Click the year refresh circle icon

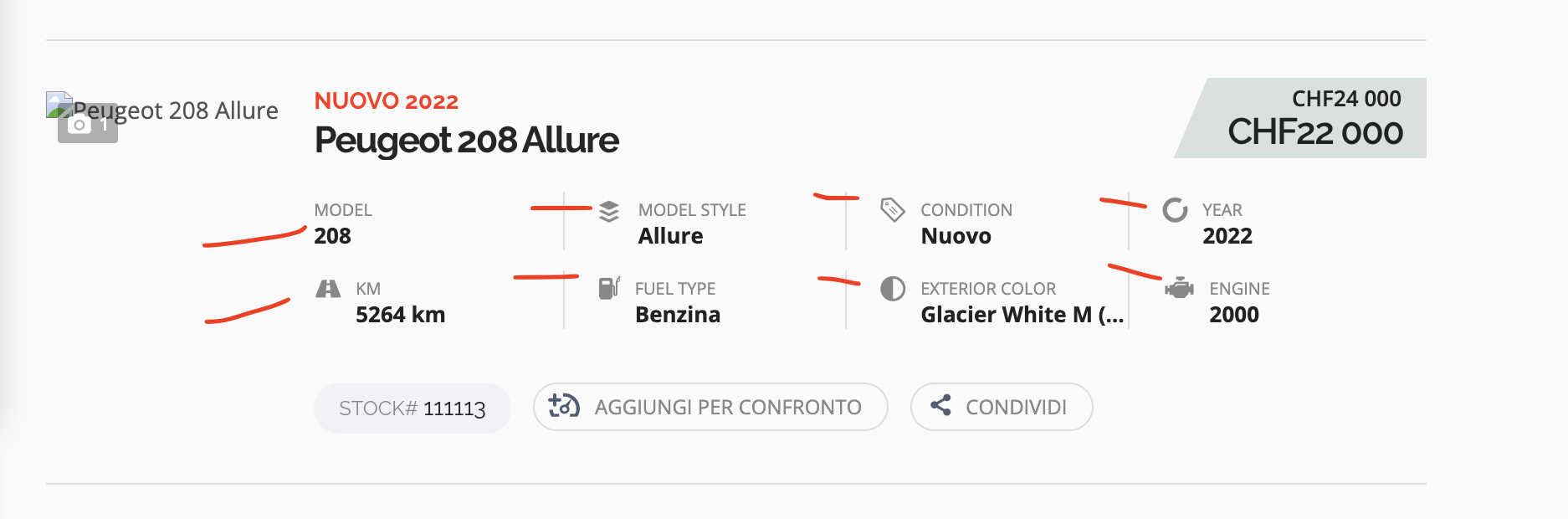(x=1175, y=210)
